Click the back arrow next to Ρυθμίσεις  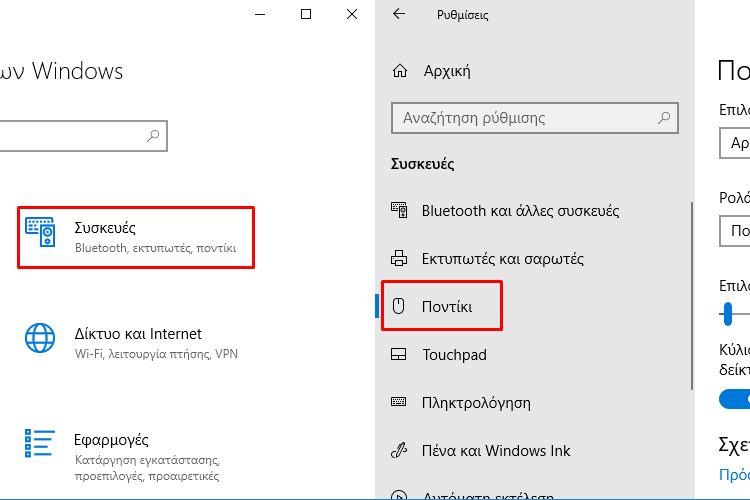[399, 14]
